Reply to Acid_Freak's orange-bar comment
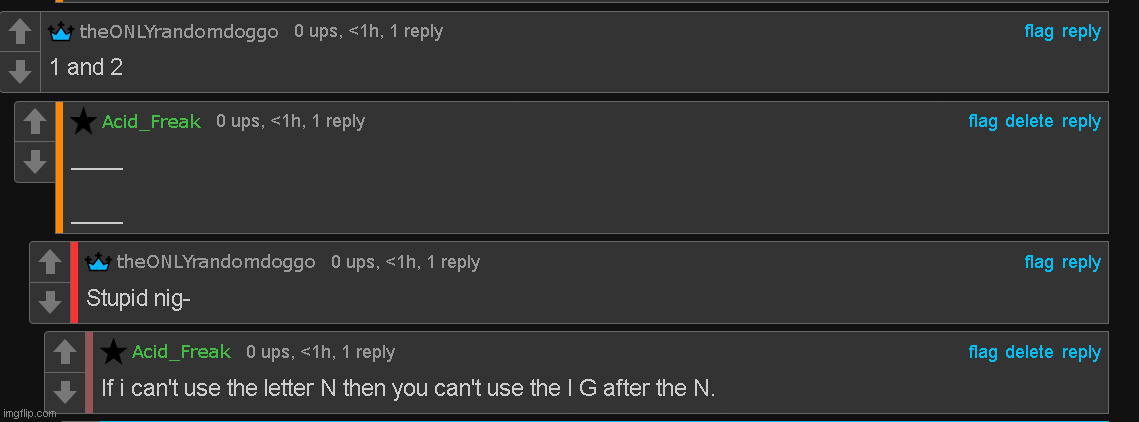This screenshot has height=422, width=1139. pyautogui.click(x=1081, y=122)
